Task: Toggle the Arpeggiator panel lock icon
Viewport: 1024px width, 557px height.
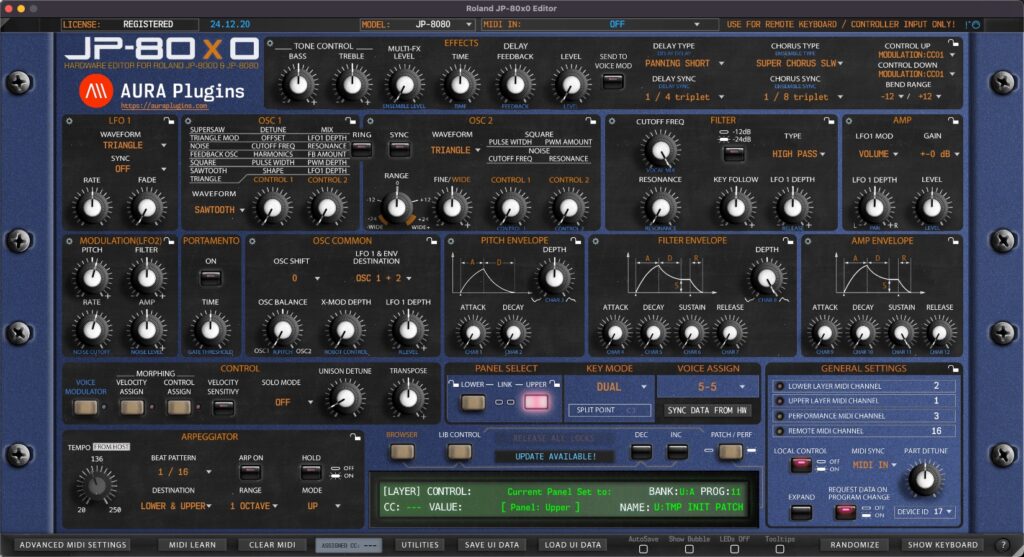Action: pos(355,437)
